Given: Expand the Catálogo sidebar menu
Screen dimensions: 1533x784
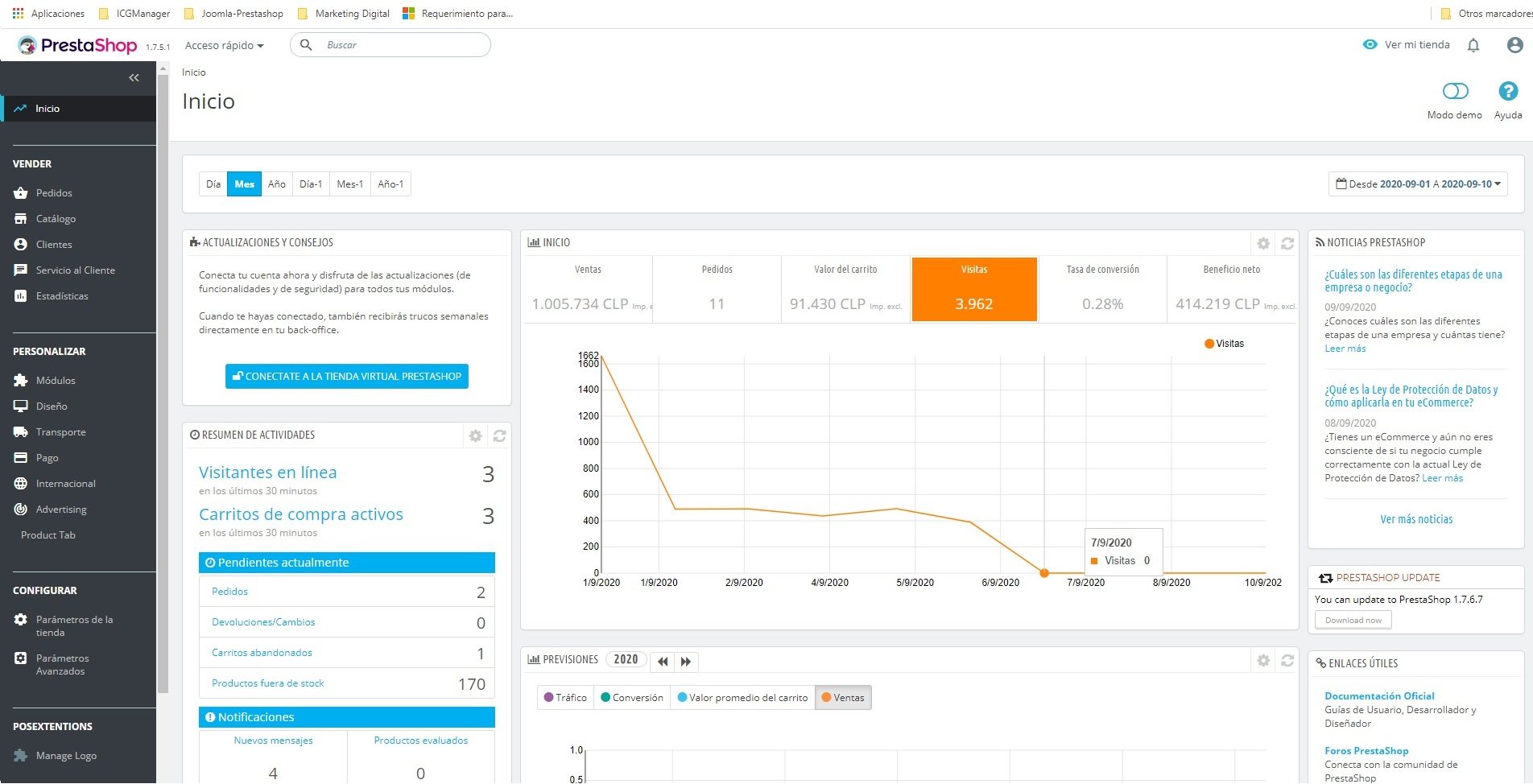Looking at the screenshot, I should (x=56, y=219).
